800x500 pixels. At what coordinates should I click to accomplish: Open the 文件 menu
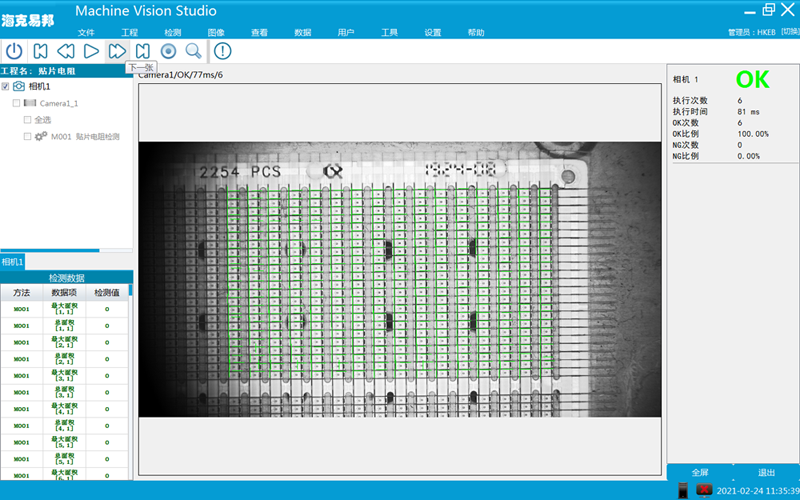(x=86, y=33)
